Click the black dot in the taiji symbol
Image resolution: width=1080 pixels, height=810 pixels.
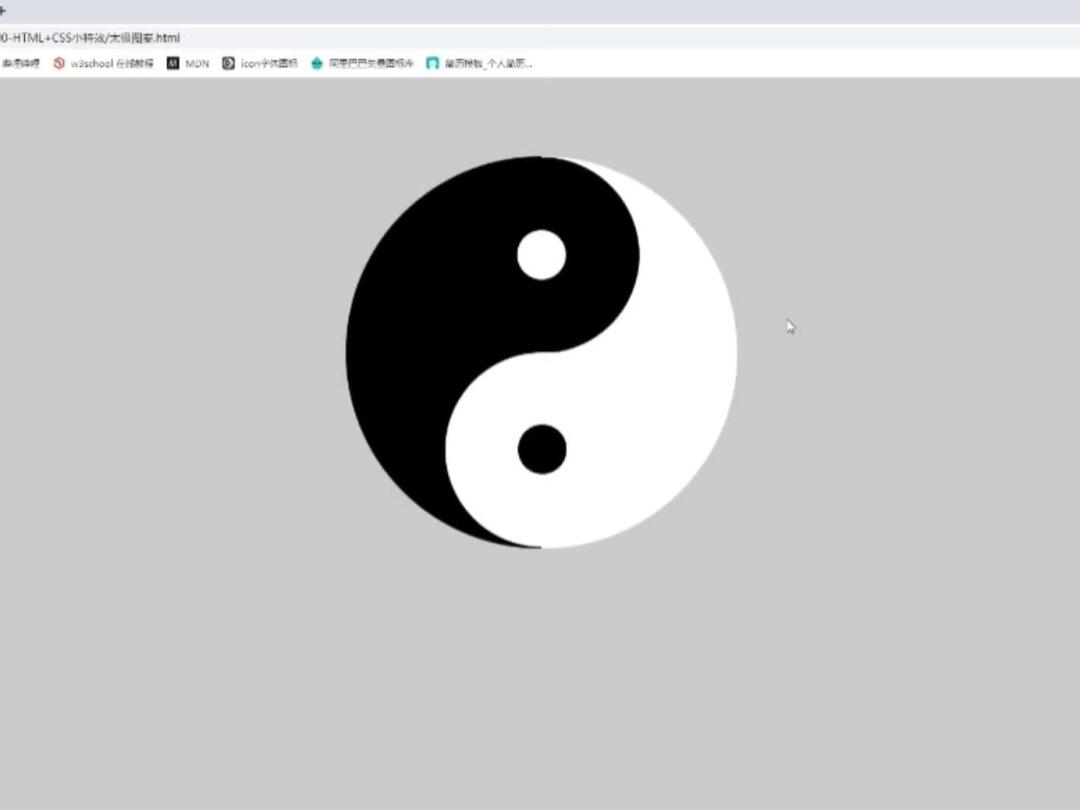tap(542, 449)
